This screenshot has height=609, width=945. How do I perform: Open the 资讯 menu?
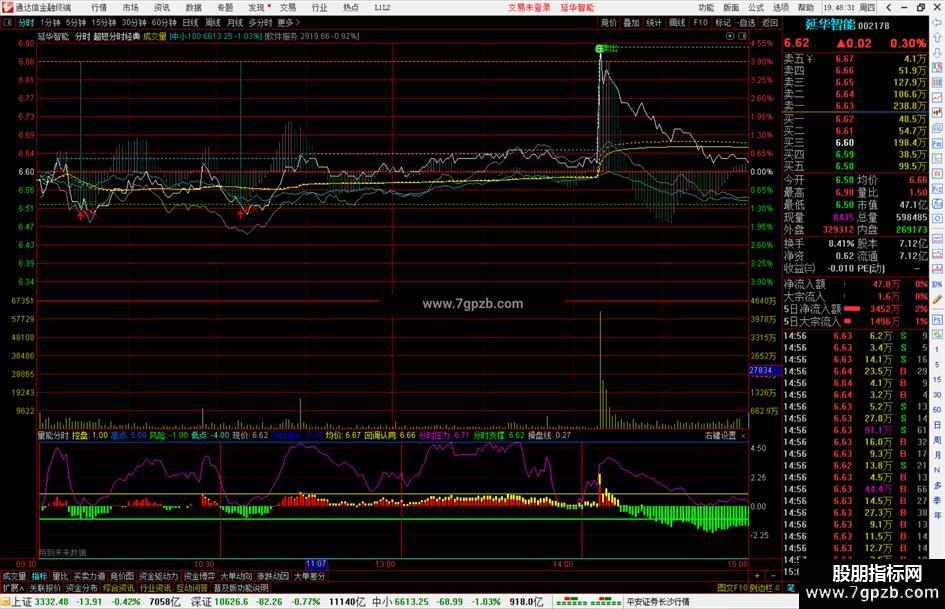point(162,7)
